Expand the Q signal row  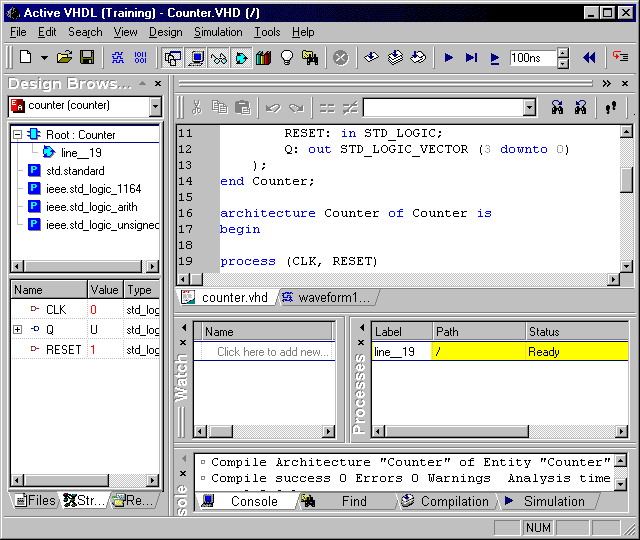(17, 330)
